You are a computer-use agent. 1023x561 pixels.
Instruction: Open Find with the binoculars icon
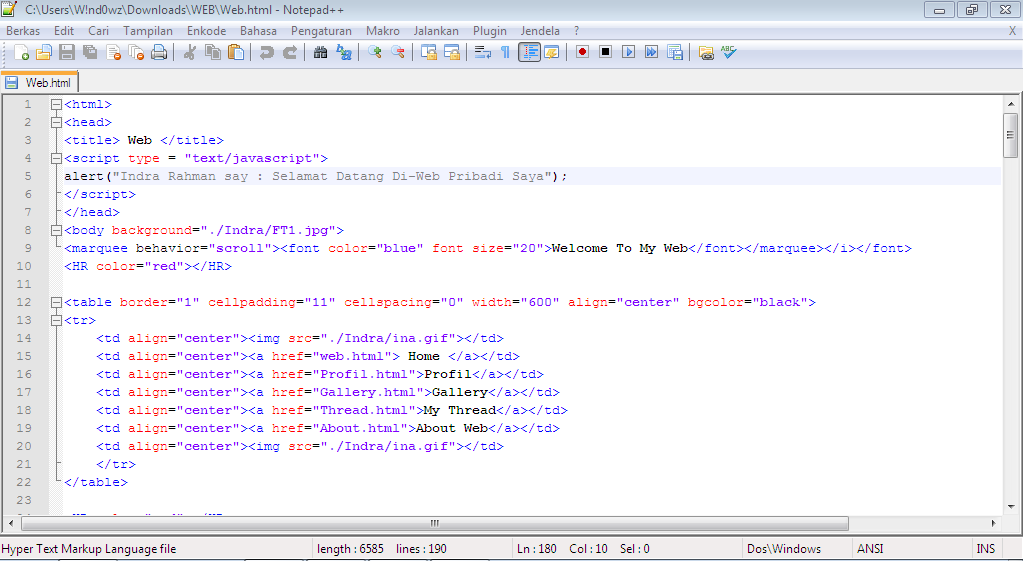pos(320,52)
